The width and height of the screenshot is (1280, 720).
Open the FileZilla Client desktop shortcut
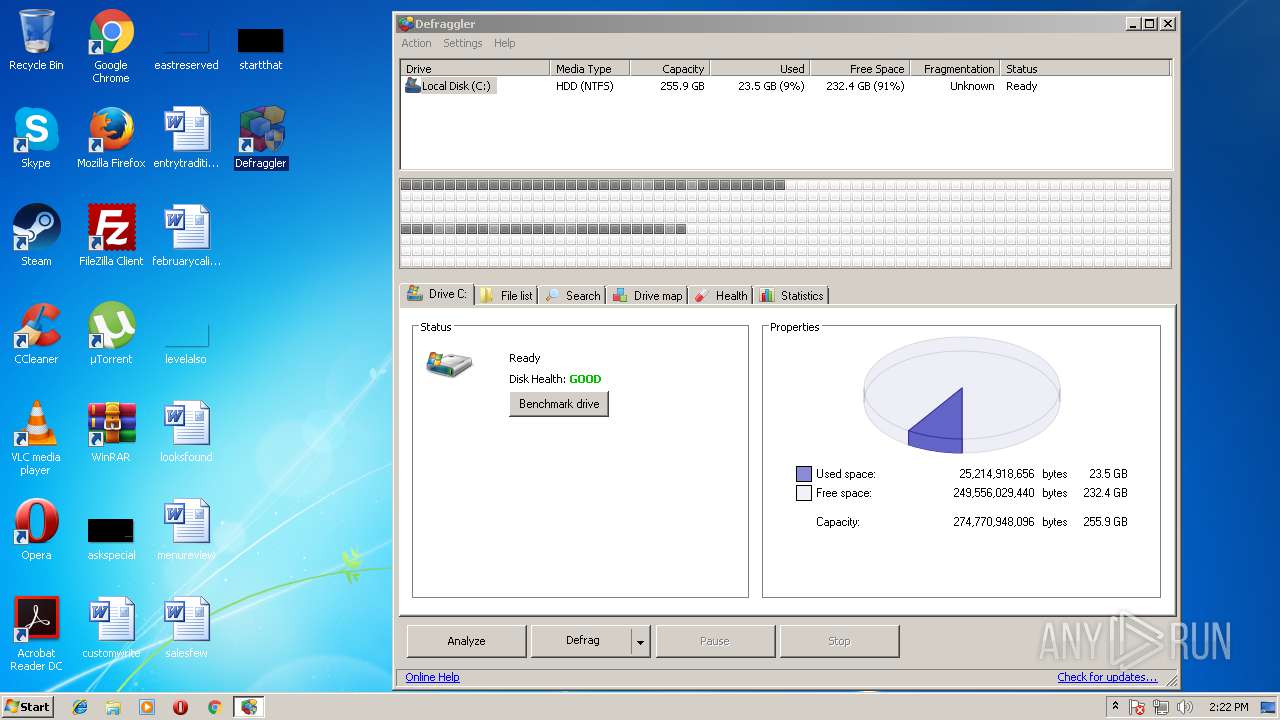[x=111, y=236]
